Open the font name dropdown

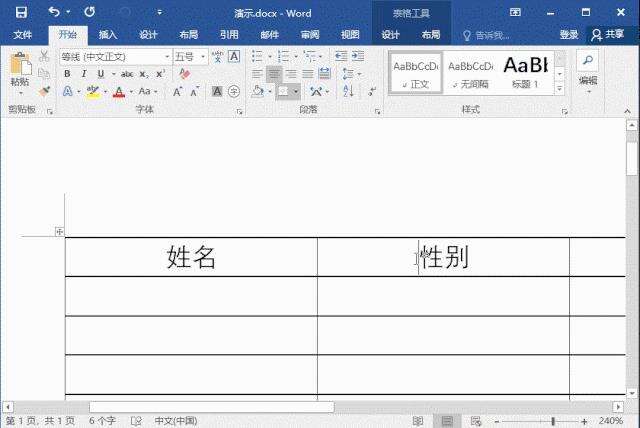click(167, 57)
